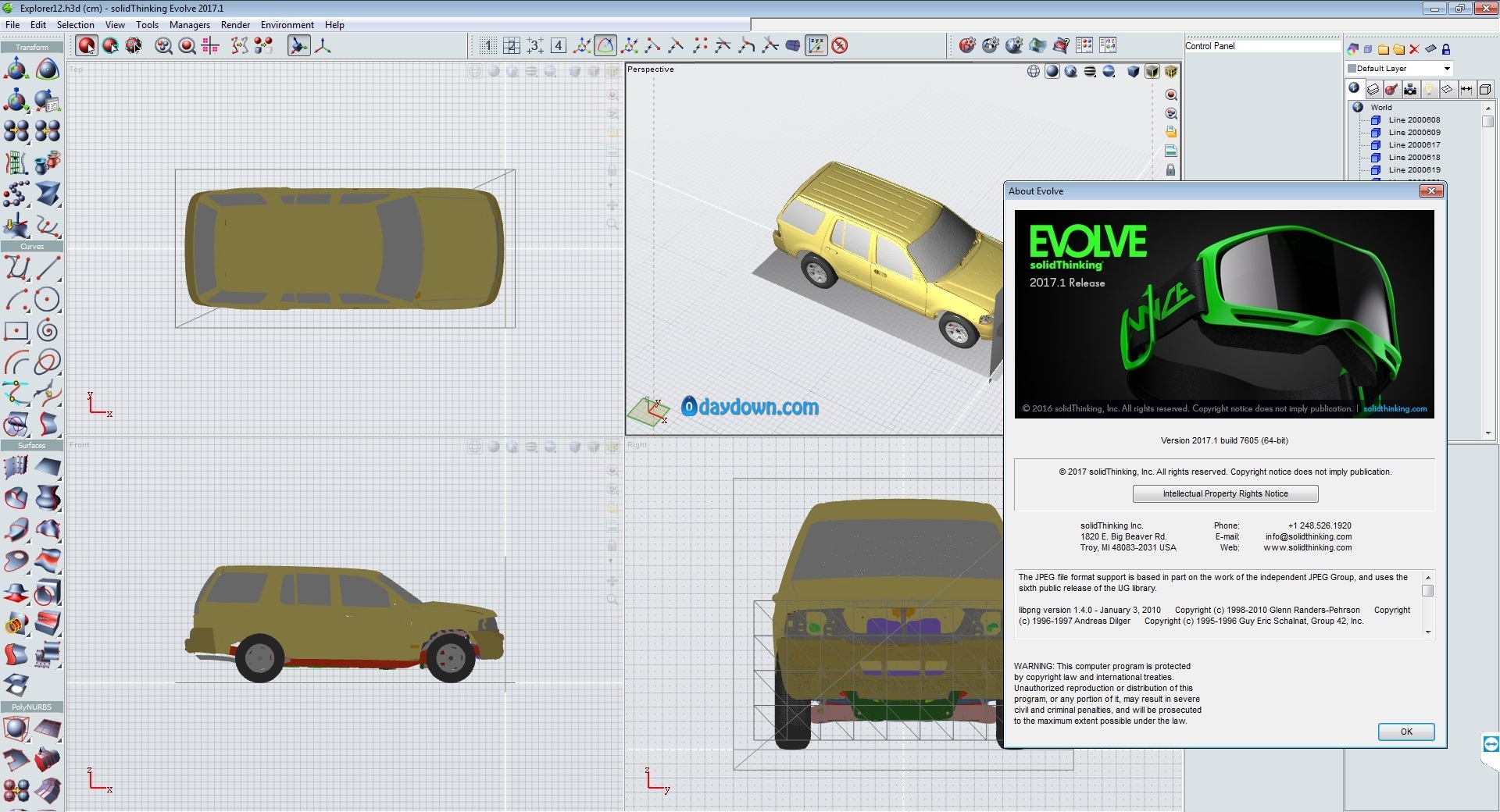Image resolution: width=1500 pixels, height=812 pixels.
Task: Close the About Evolve dialog
Action: (1430, 191)
